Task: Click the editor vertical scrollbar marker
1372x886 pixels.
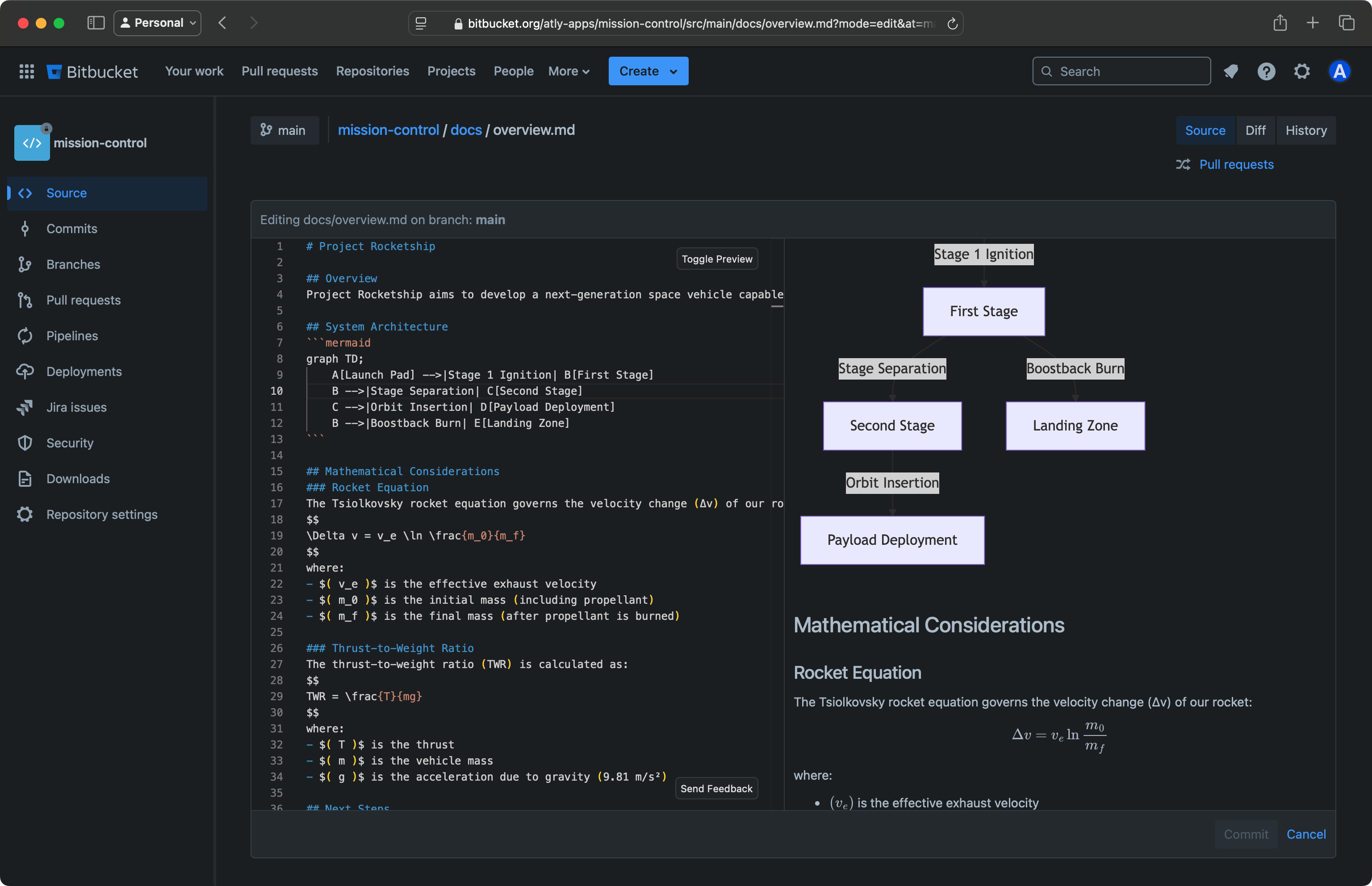Action: click(x=777, y=306)
